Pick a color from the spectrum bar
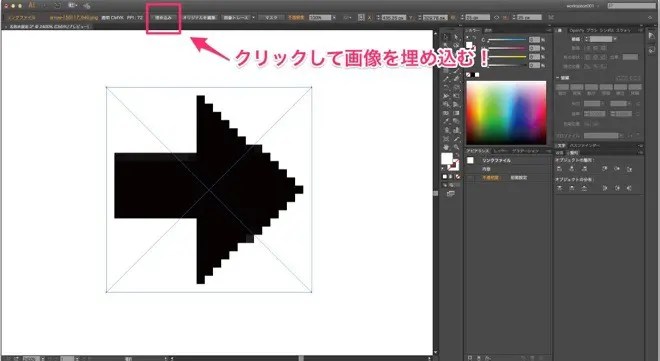Viewport: 660px width, 361px height. tap(506, 112)
